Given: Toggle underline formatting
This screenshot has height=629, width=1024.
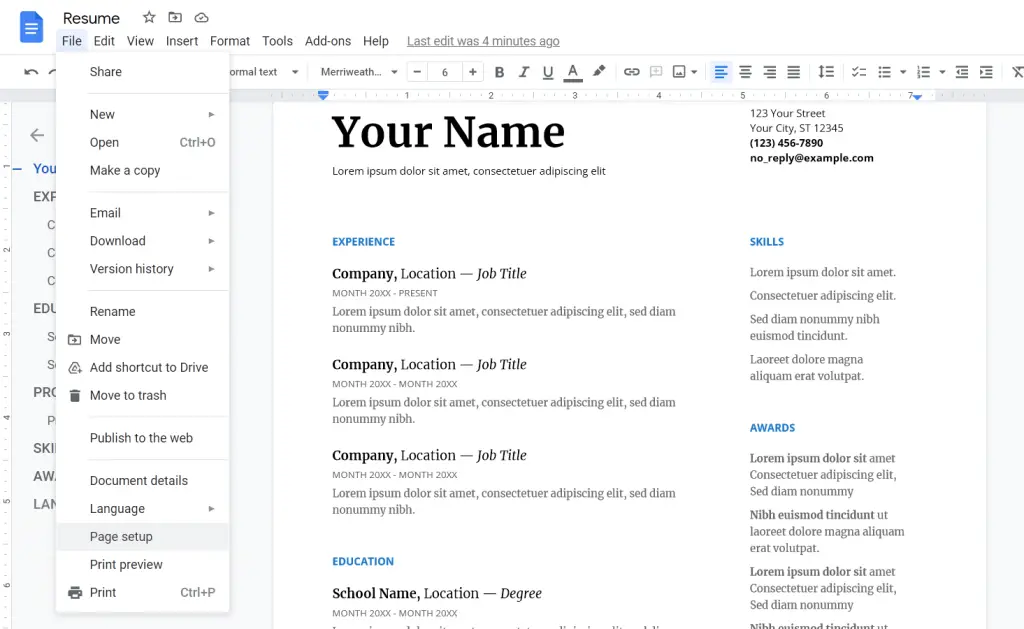Looking at the screenshot, I should [x=548, y=72].
